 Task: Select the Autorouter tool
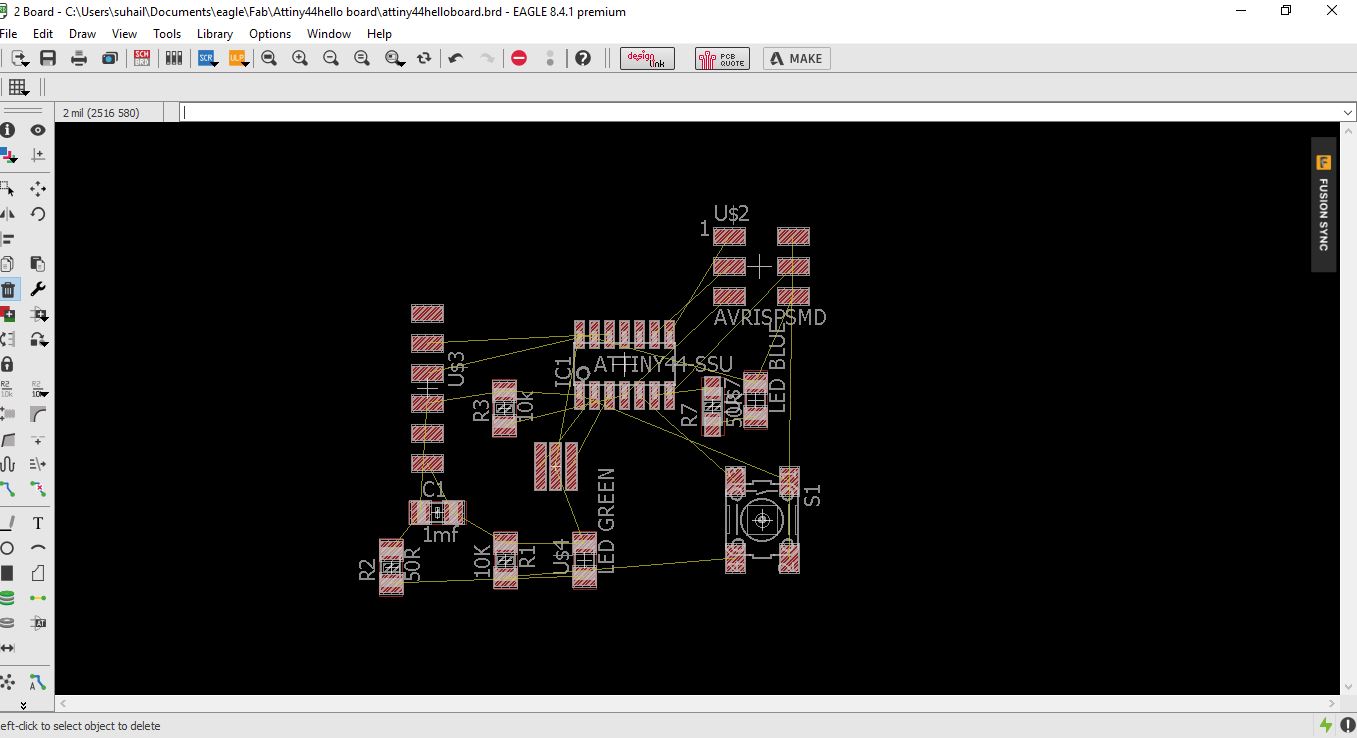[38, 682]
